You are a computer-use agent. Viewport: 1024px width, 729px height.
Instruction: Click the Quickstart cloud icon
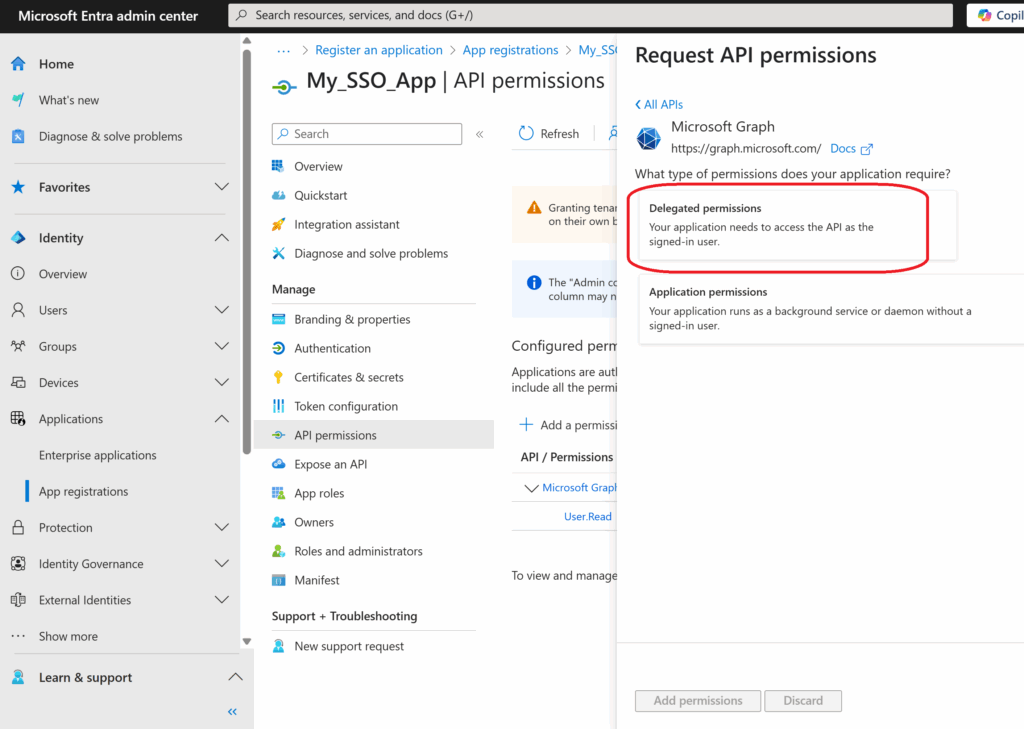[x=279, y=195]
